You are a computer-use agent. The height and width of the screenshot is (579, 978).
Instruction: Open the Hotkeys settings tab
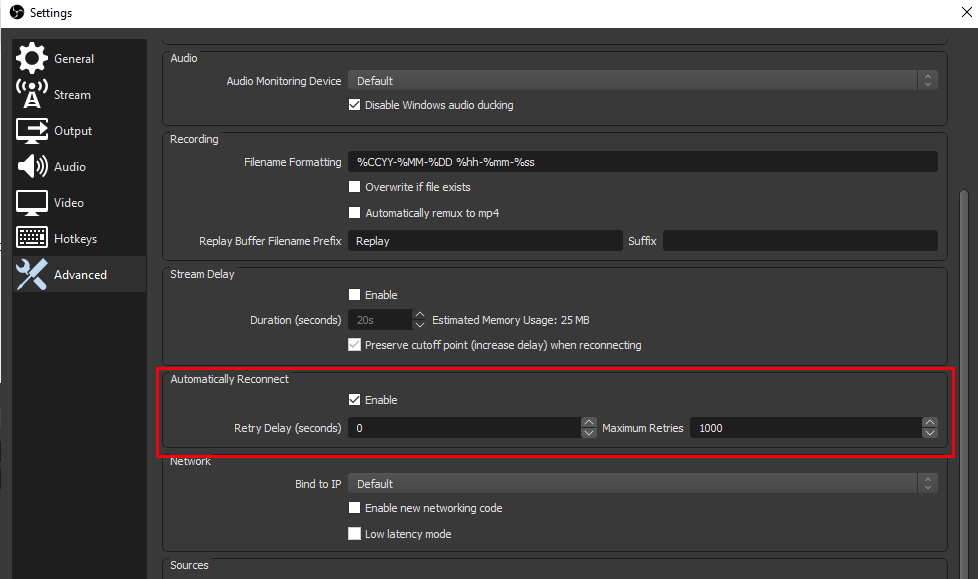tap(80, 238)
